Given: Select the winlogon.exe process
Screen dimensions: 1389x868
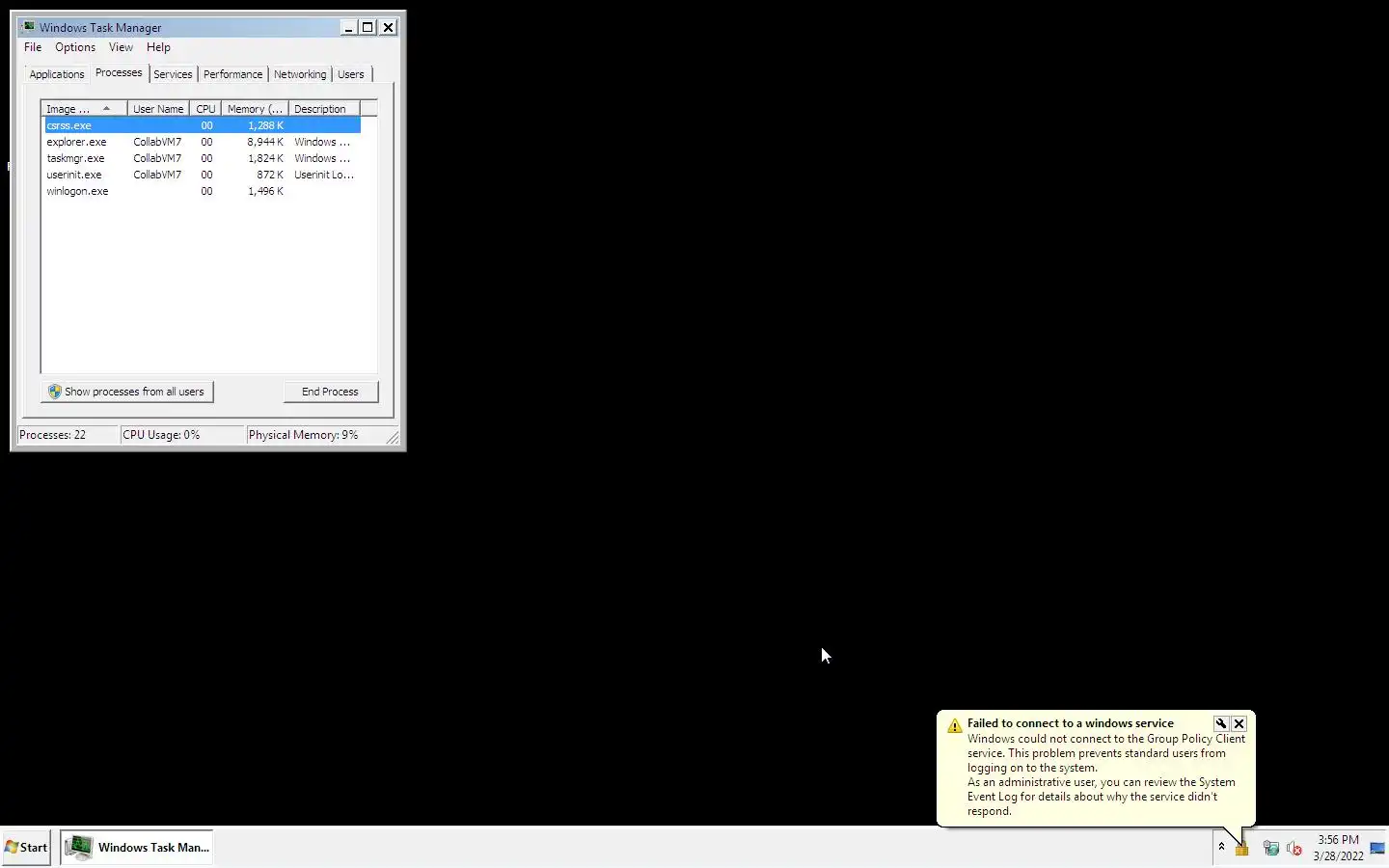Looking at the screenshot, I should [202, 191].
